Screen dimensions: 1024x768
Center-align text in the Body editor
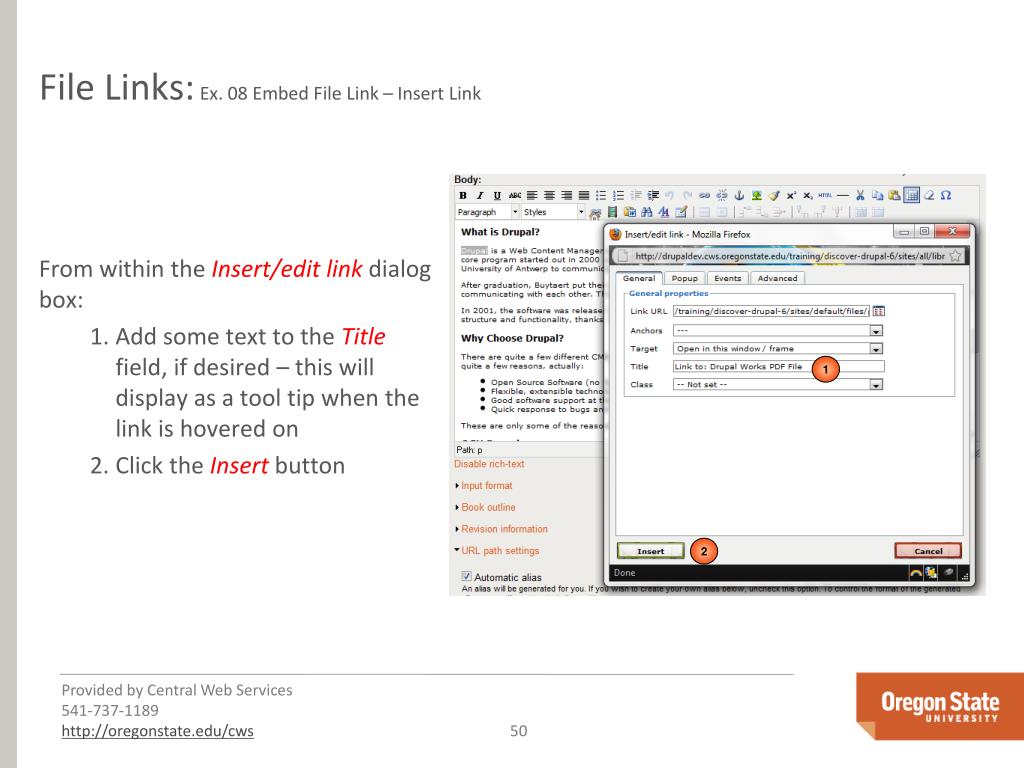click(x=549, y=195)
